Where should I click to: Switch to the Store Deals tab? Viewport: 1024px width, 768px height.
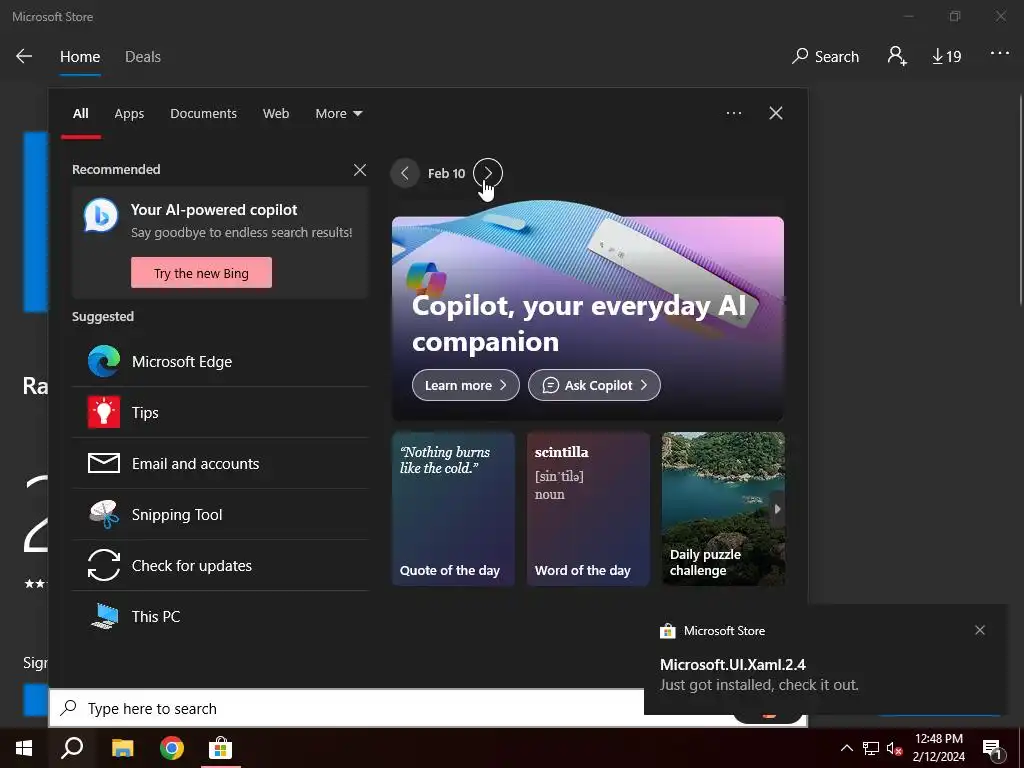pyautogui.click(x=143, y=57)
